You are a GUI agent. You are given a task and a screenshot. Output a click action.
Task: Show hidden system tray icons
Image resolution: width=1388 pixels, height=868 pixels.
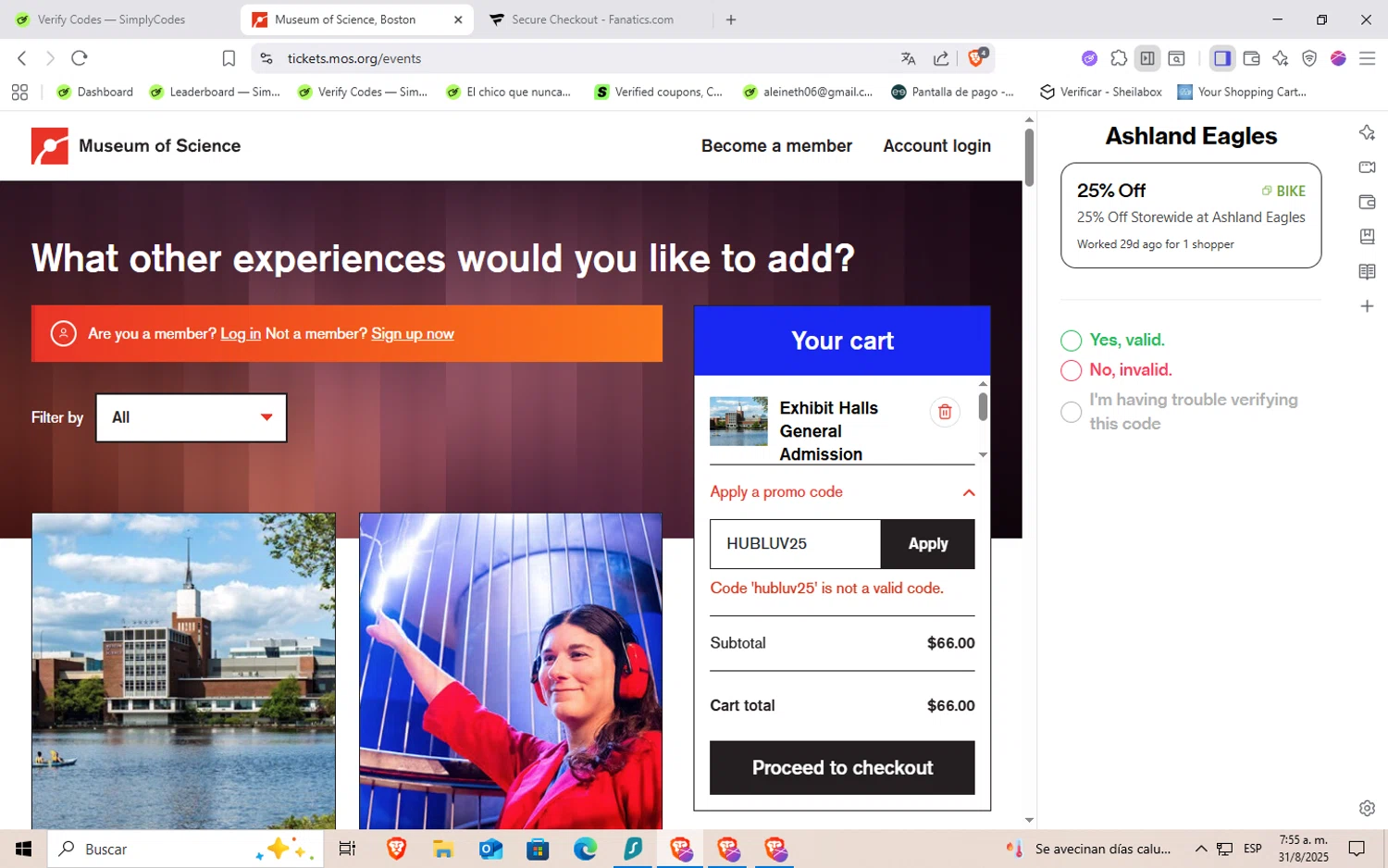tap(1200, 849)
